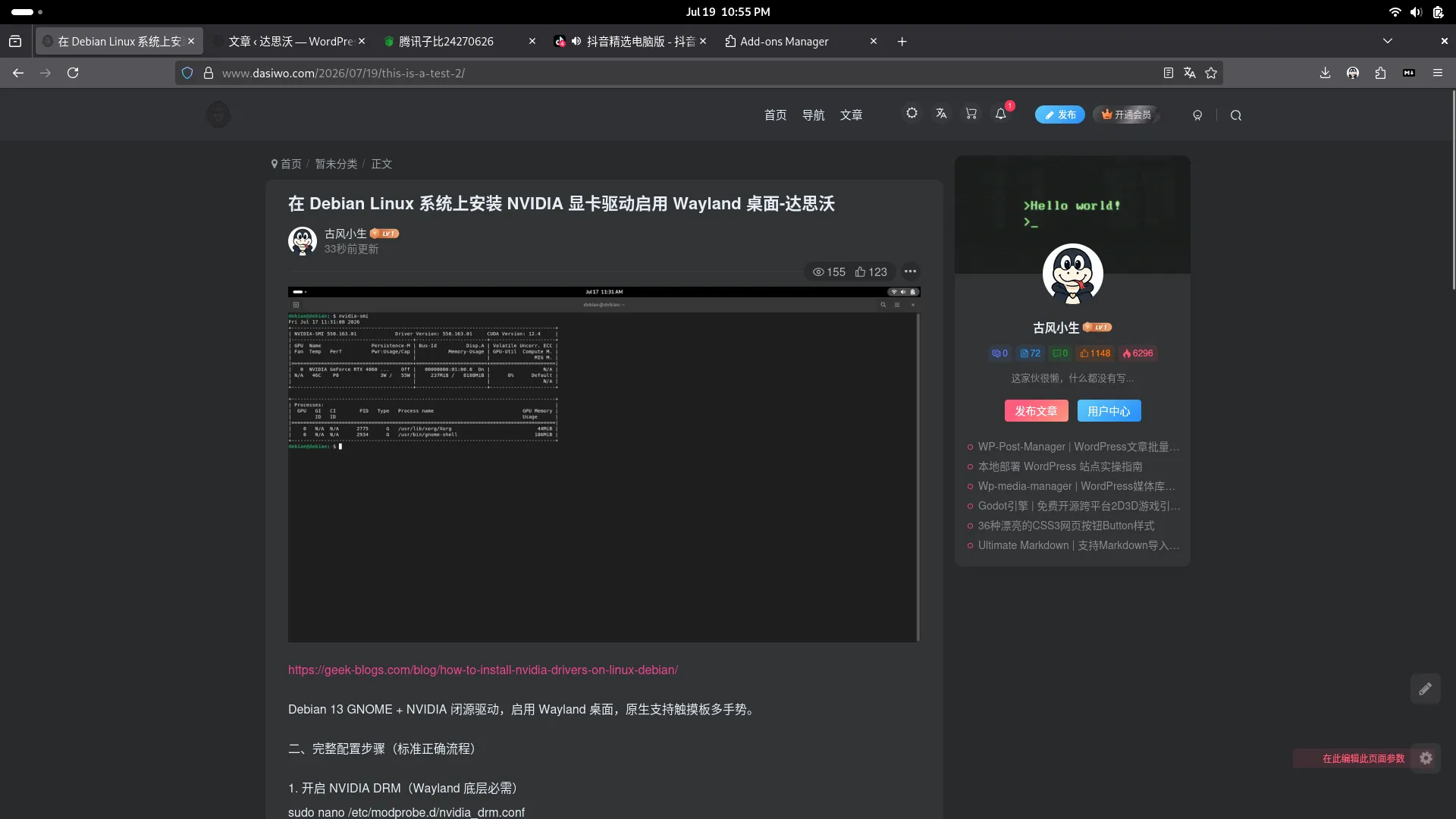Click 在此编辑此页面参数 label

pyautogui.click(x=1363, y=758)
